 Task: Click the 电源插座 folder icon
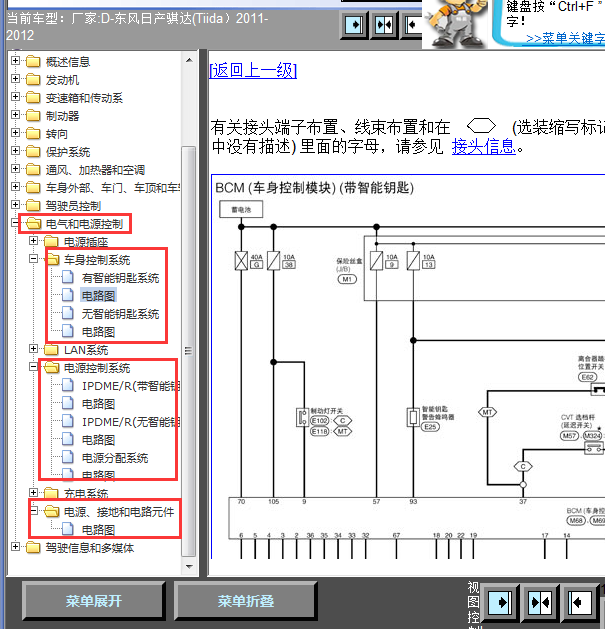(x=52, y=241)
